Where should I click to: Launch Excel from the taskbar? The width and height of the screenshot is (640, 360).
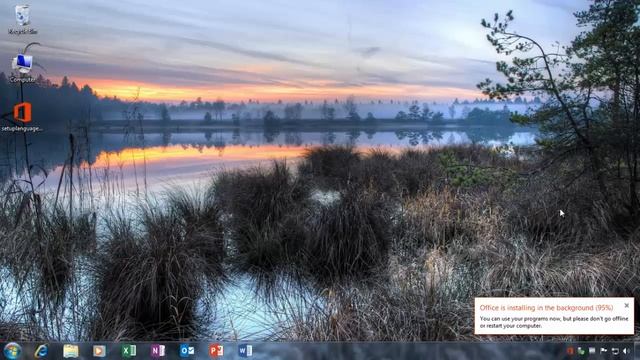pos(129,351)
